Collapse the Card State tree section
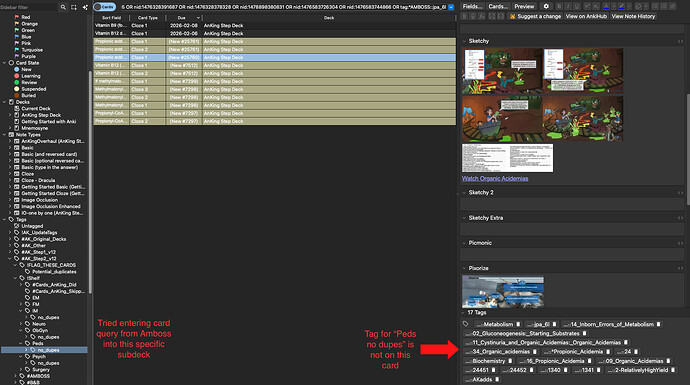This screenshot has height=385, width=690. 4,63
